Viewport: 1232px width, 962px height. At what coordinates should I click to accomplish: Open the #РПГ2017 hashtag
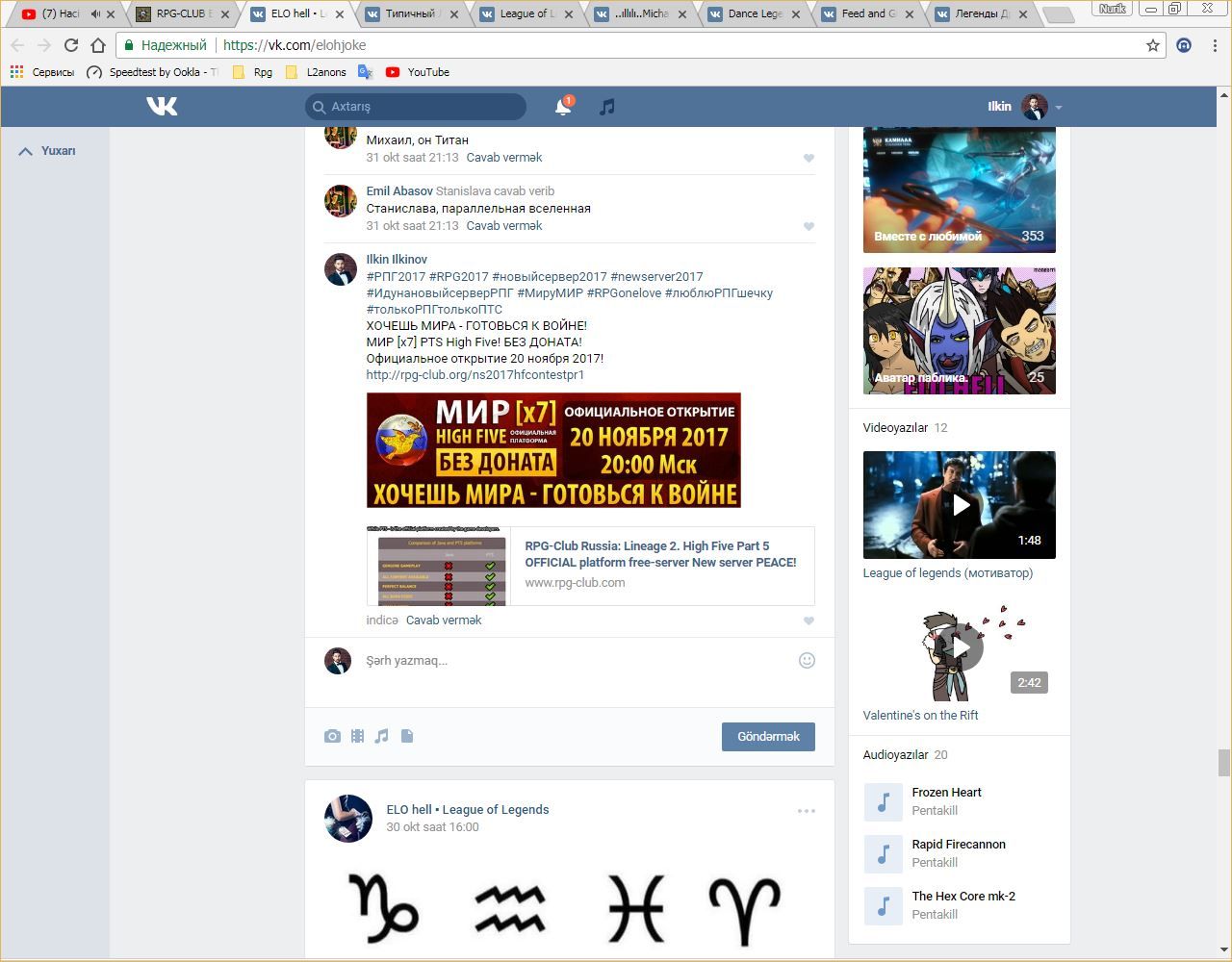(x=396, y=277)
